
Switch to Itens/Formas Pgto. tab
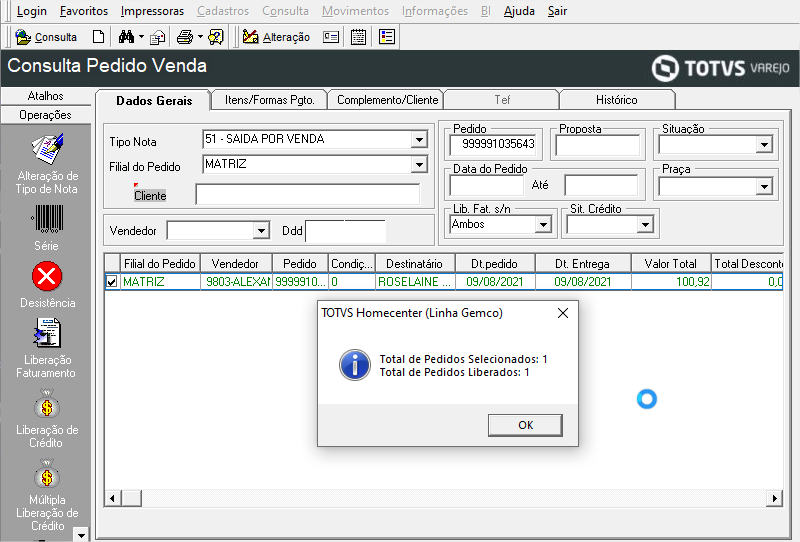point(269,100)
